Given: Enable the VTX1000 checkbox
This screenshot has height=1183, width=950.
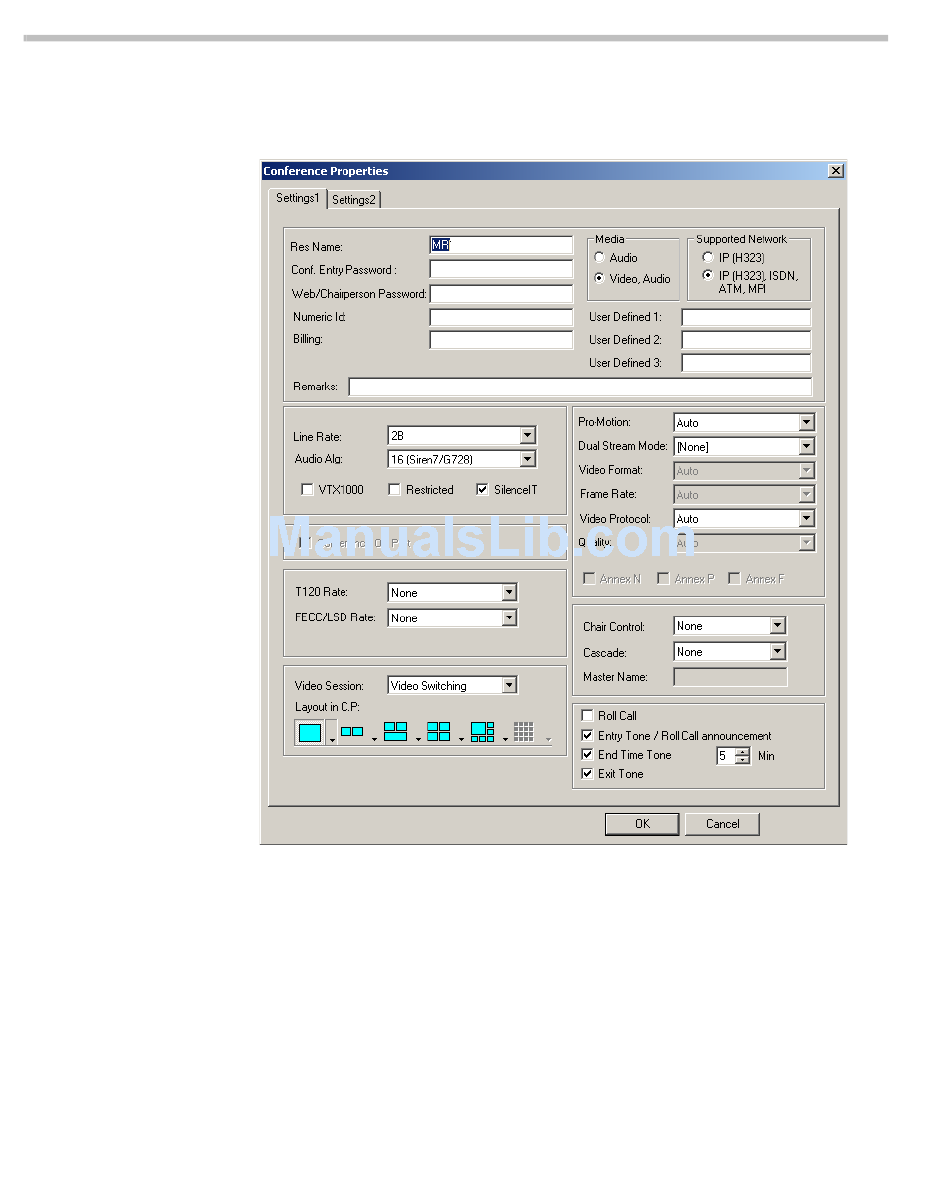Looking at the screenshot, I should (307, 490).
